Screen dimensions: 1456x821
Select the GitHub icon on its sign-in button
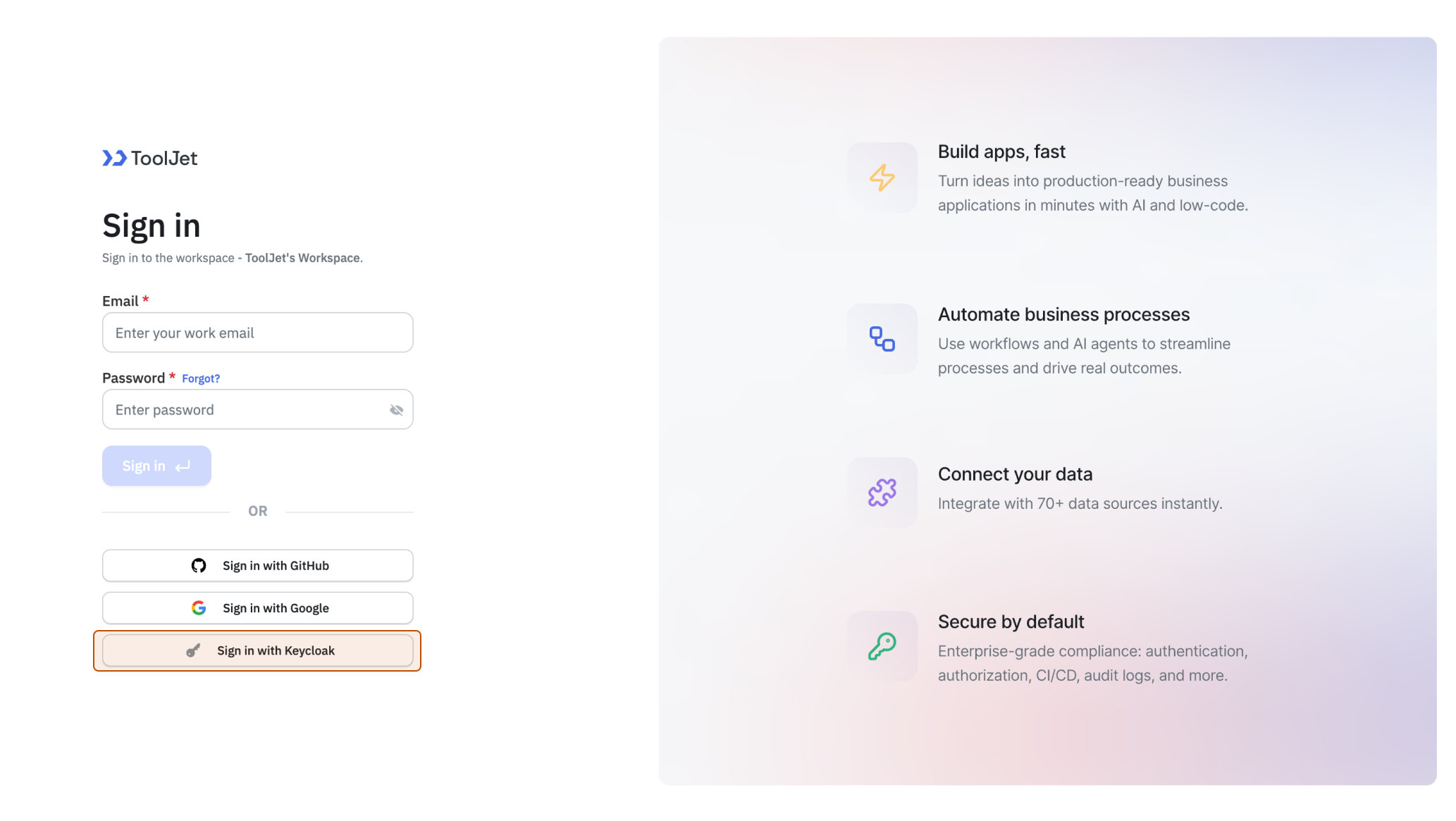(199, 565)
